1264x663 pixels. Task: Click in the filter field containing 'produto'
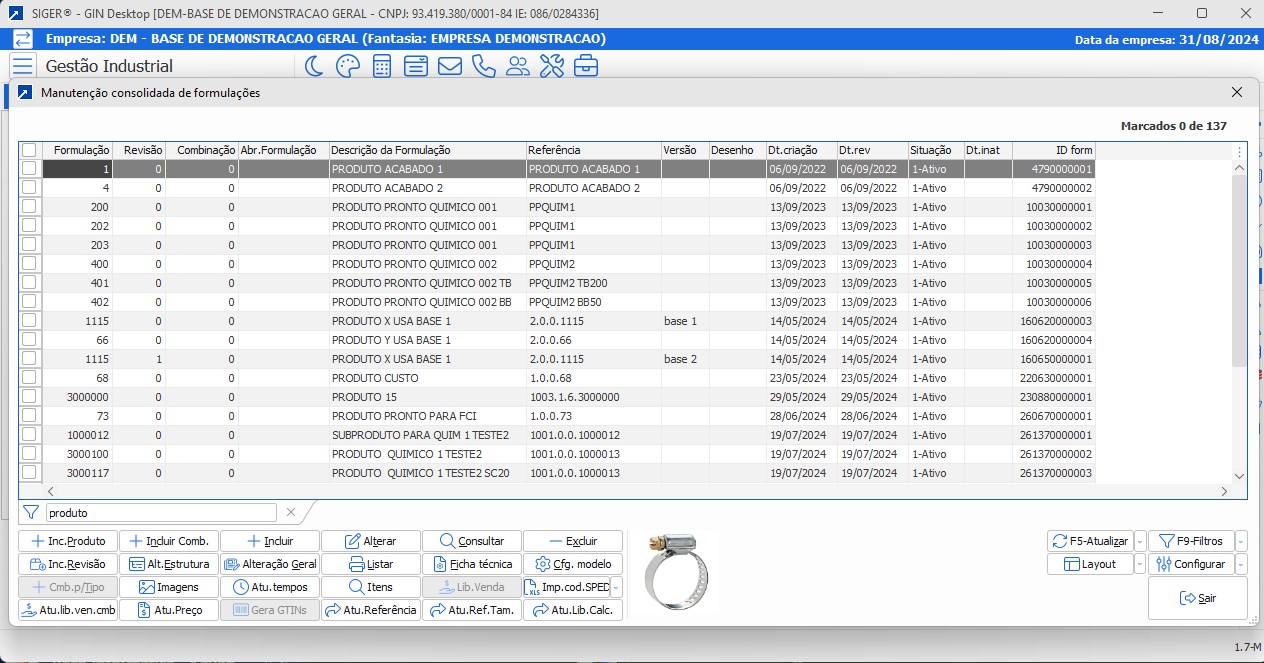[x=160, y=512]
